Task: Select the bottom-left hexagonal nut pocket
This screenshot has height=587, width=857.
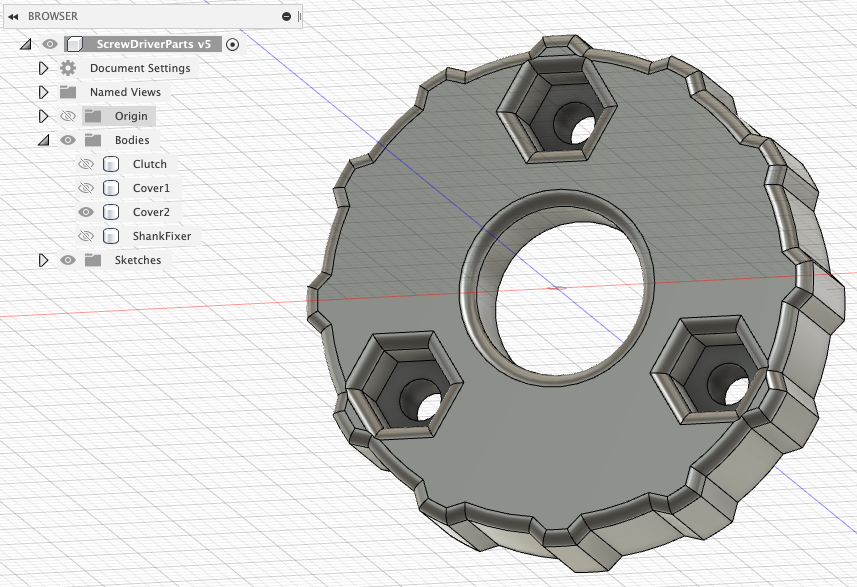Action: tap(403, 384)
